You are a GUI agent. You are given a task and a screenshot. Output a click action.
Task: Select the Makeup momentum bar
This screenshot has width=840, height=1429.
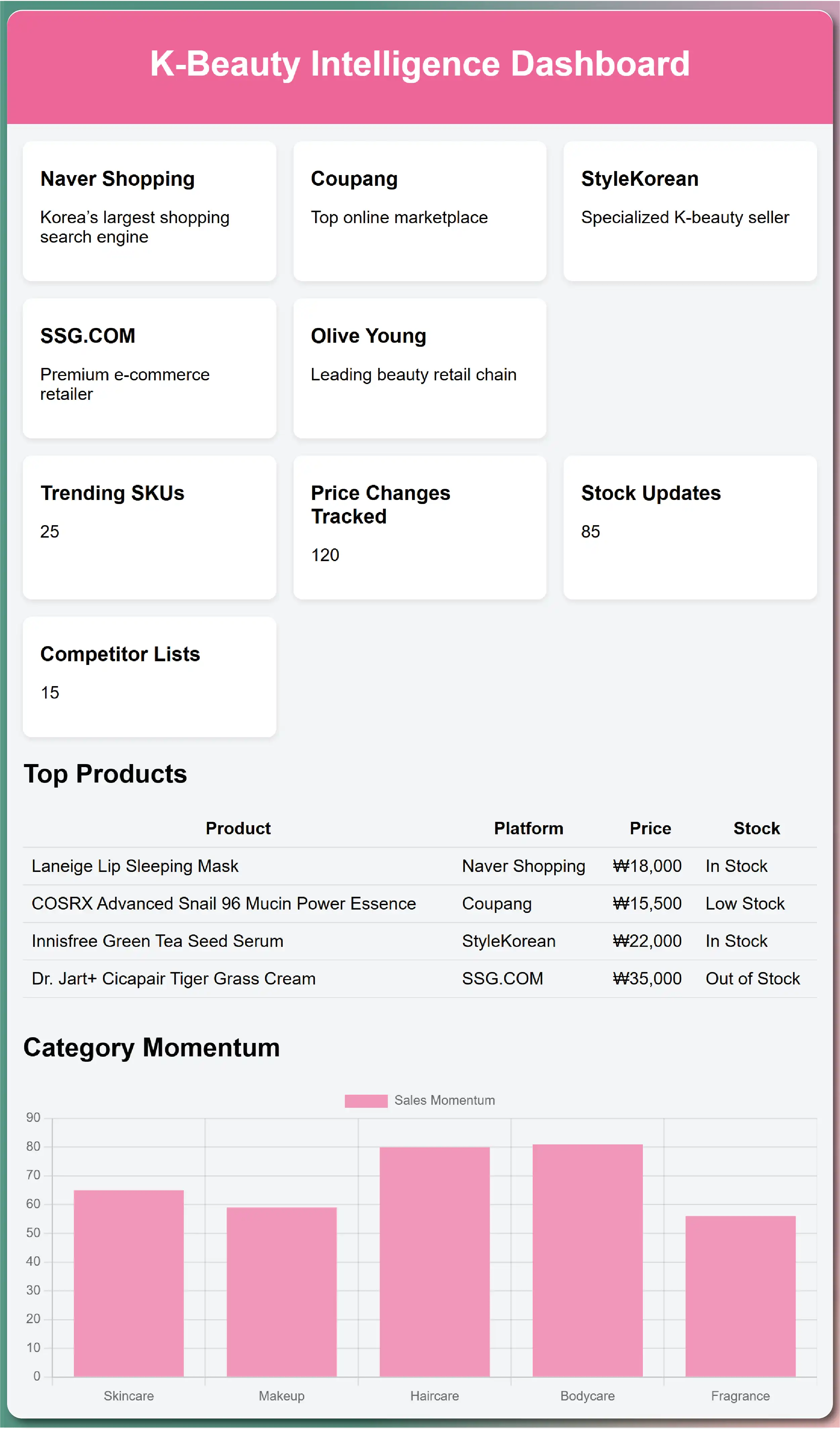[x=282, y=1291]
